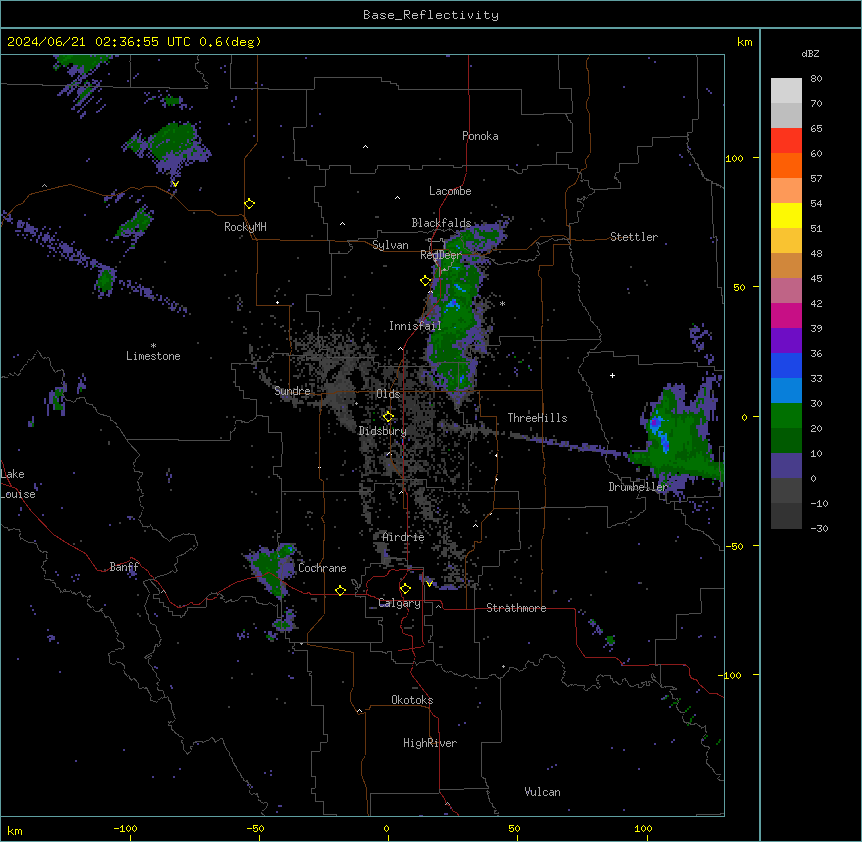862x842 pixels.
Task: Click the Base_Reflectivity title text
Action: [431, 15]
